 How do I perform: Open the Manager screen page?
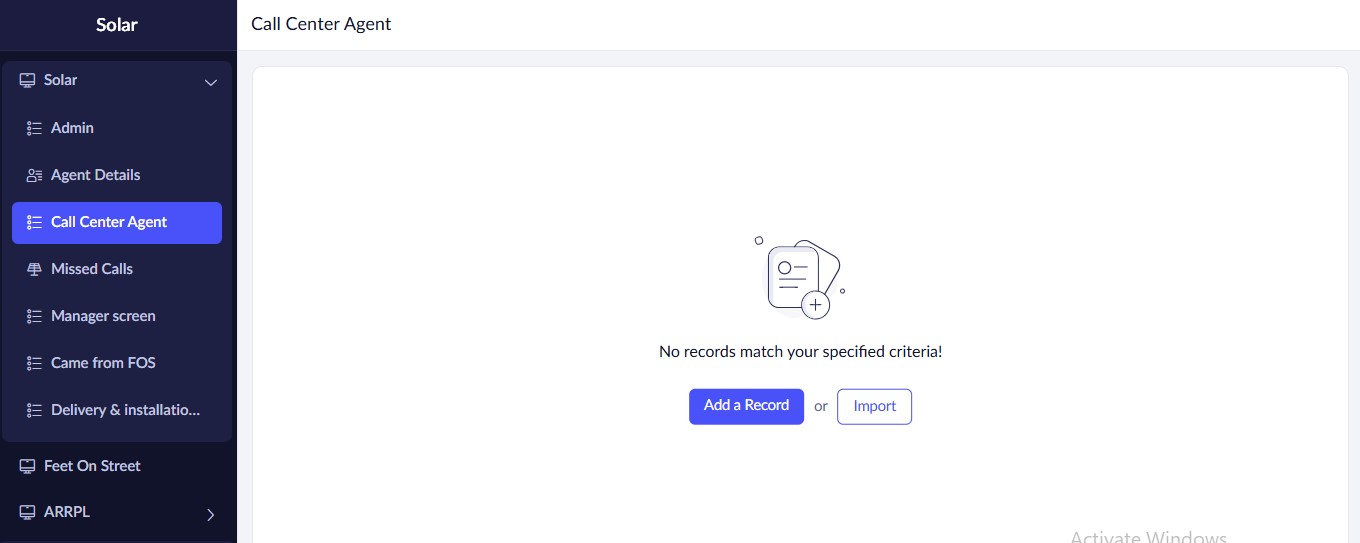pyautogui.click(x=103, y=316)
